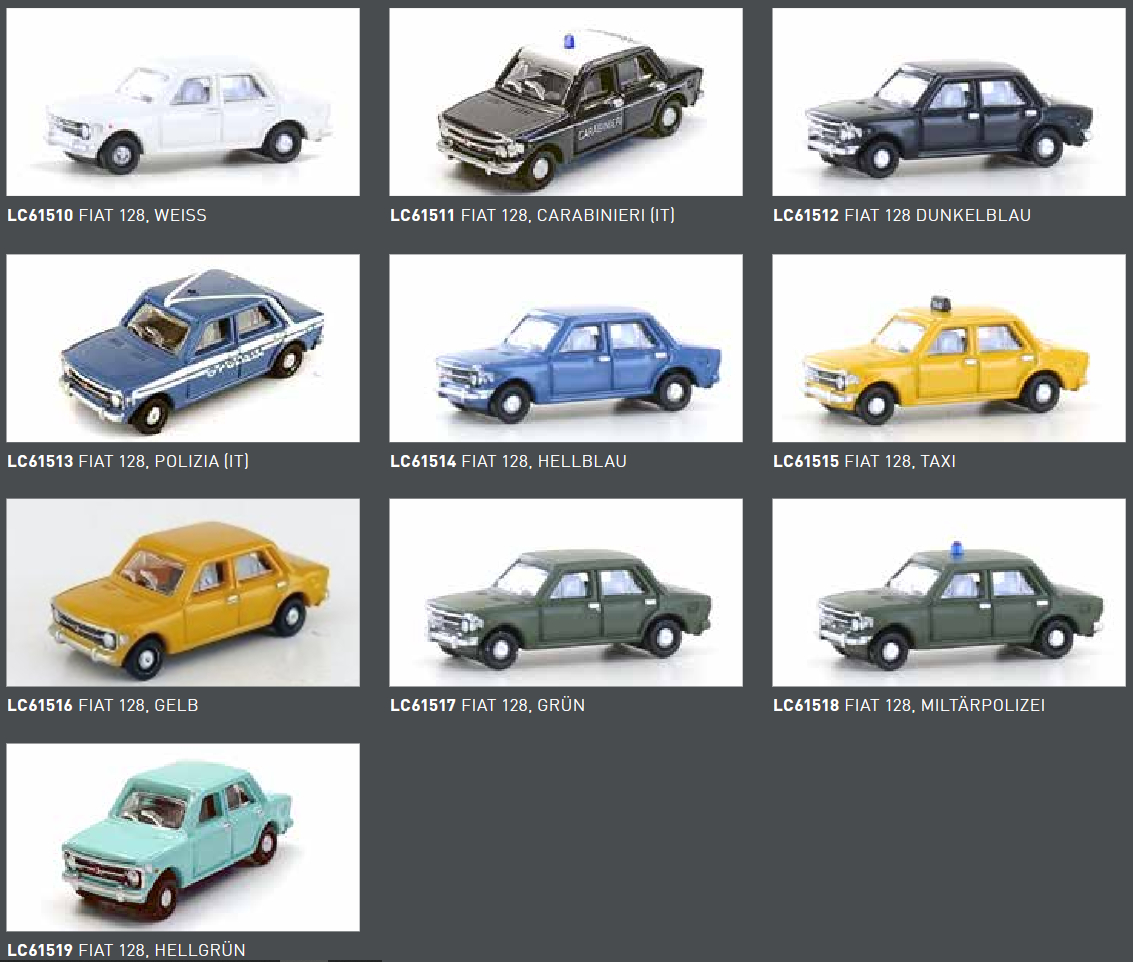Screen dimensions: 1133x962
Task: Select the LC61516 FIAT 128, GELB label
Action: pyautogui.click(x=103, y=705)
